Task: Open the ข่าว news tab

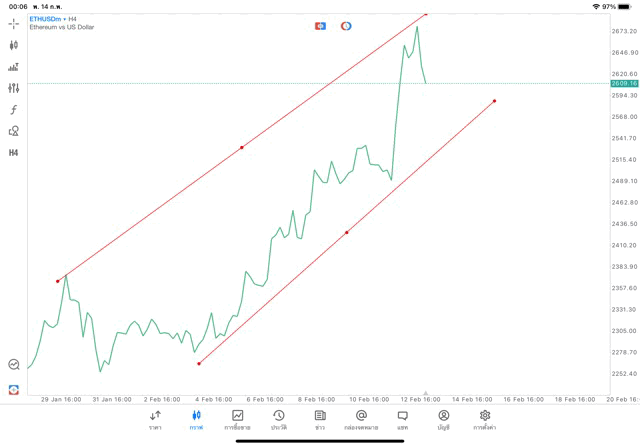Action: pos(320,419)
